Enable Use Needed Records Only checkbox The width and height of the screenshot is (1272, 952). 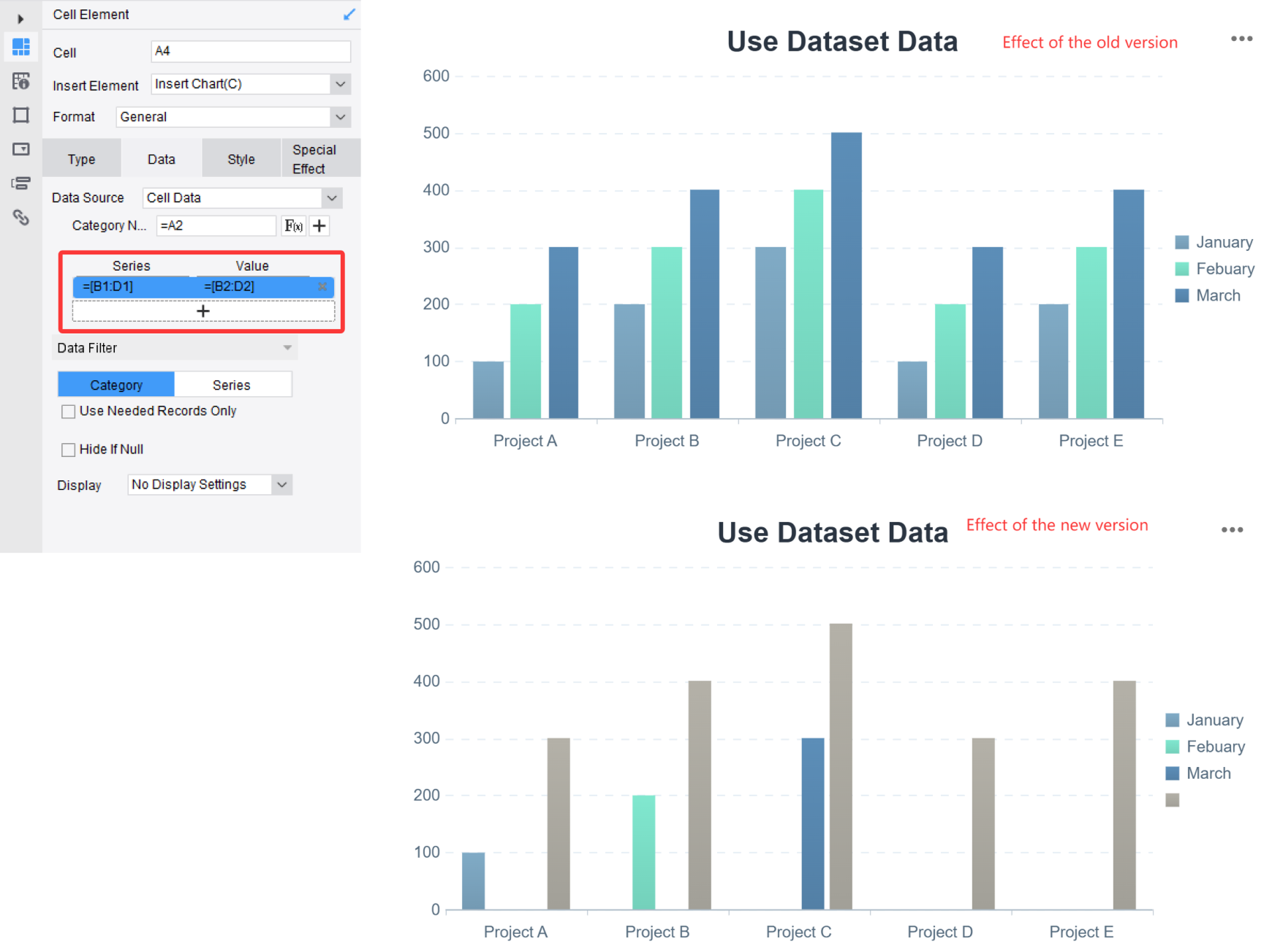(x=69, y=412)
